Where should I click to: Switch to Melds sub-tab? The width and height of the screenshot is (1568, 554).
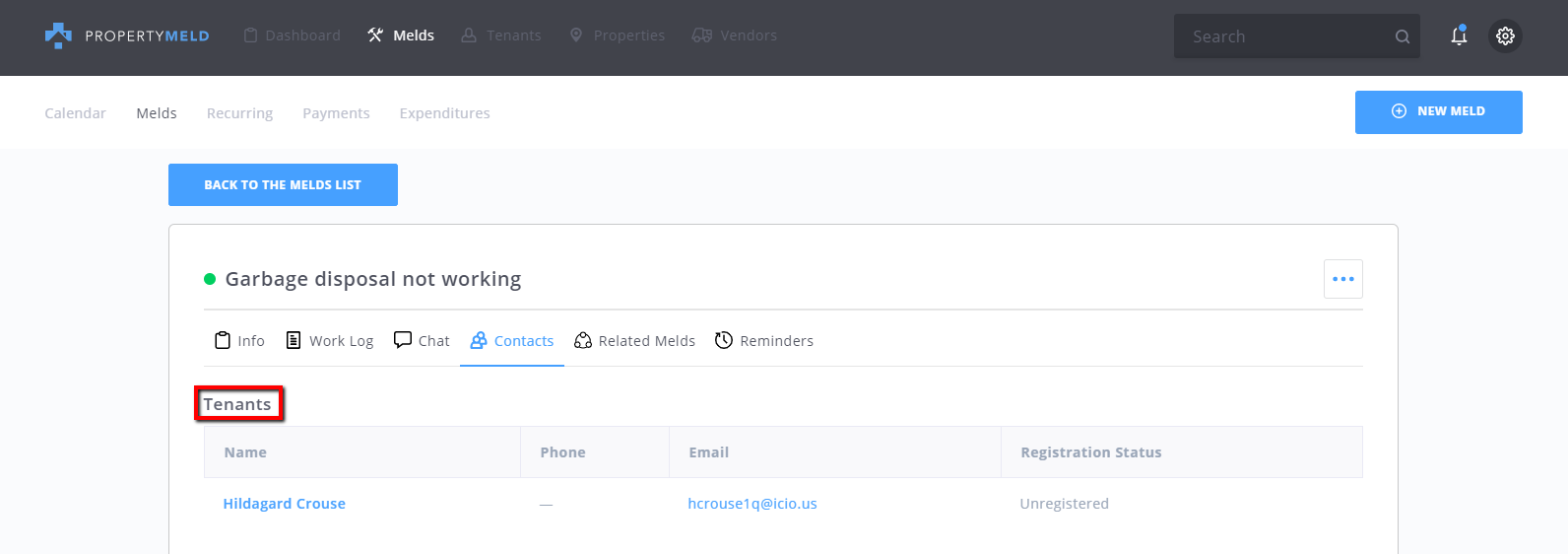[x=157, y=113]
